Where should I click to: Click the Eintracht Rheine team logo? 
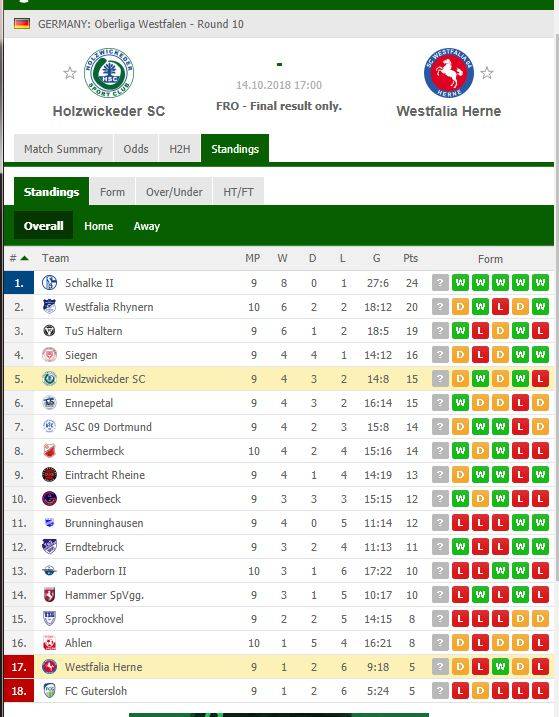pyautogui.click(x=49, y=475)
